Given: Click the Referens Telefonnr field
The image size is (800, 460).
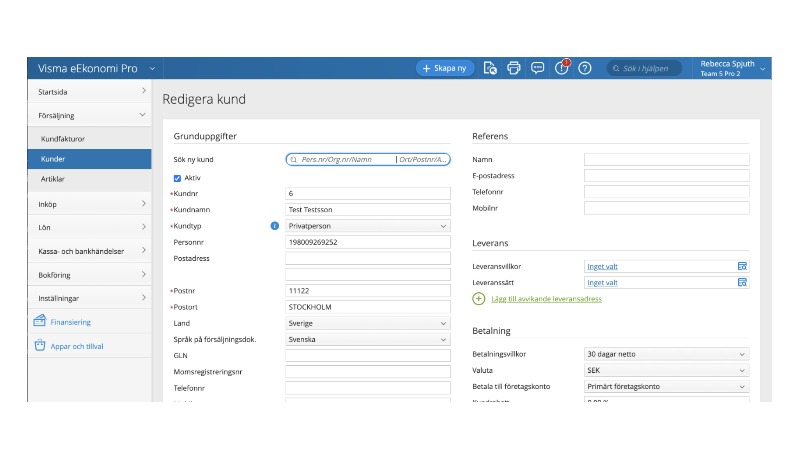Looking at the screenshot, I should click(x=666, y=192).
